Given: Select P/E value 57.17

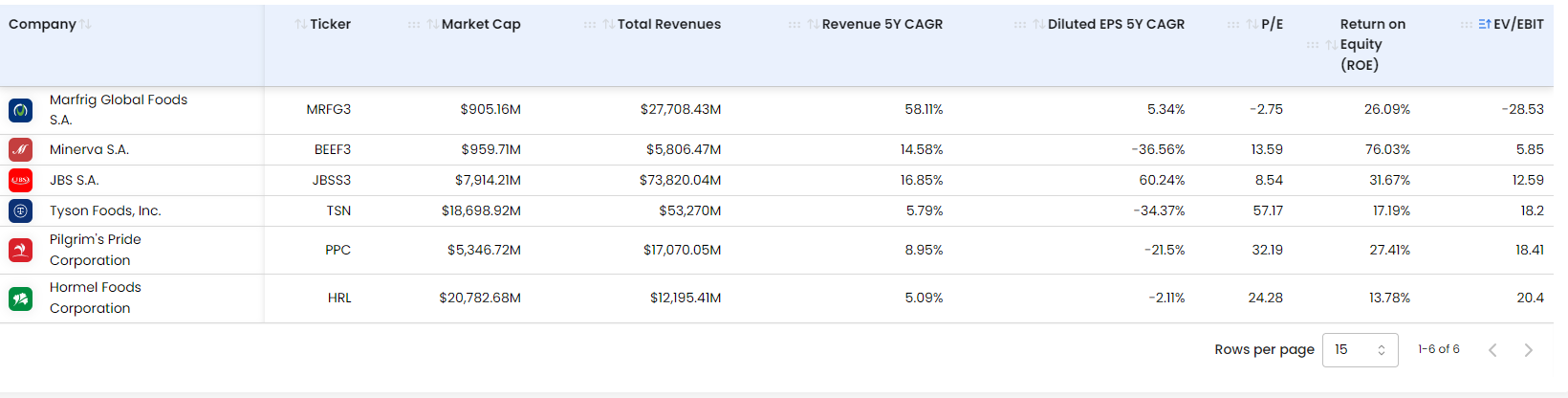Looking at the screenshot, I should tap(1268, 210).
